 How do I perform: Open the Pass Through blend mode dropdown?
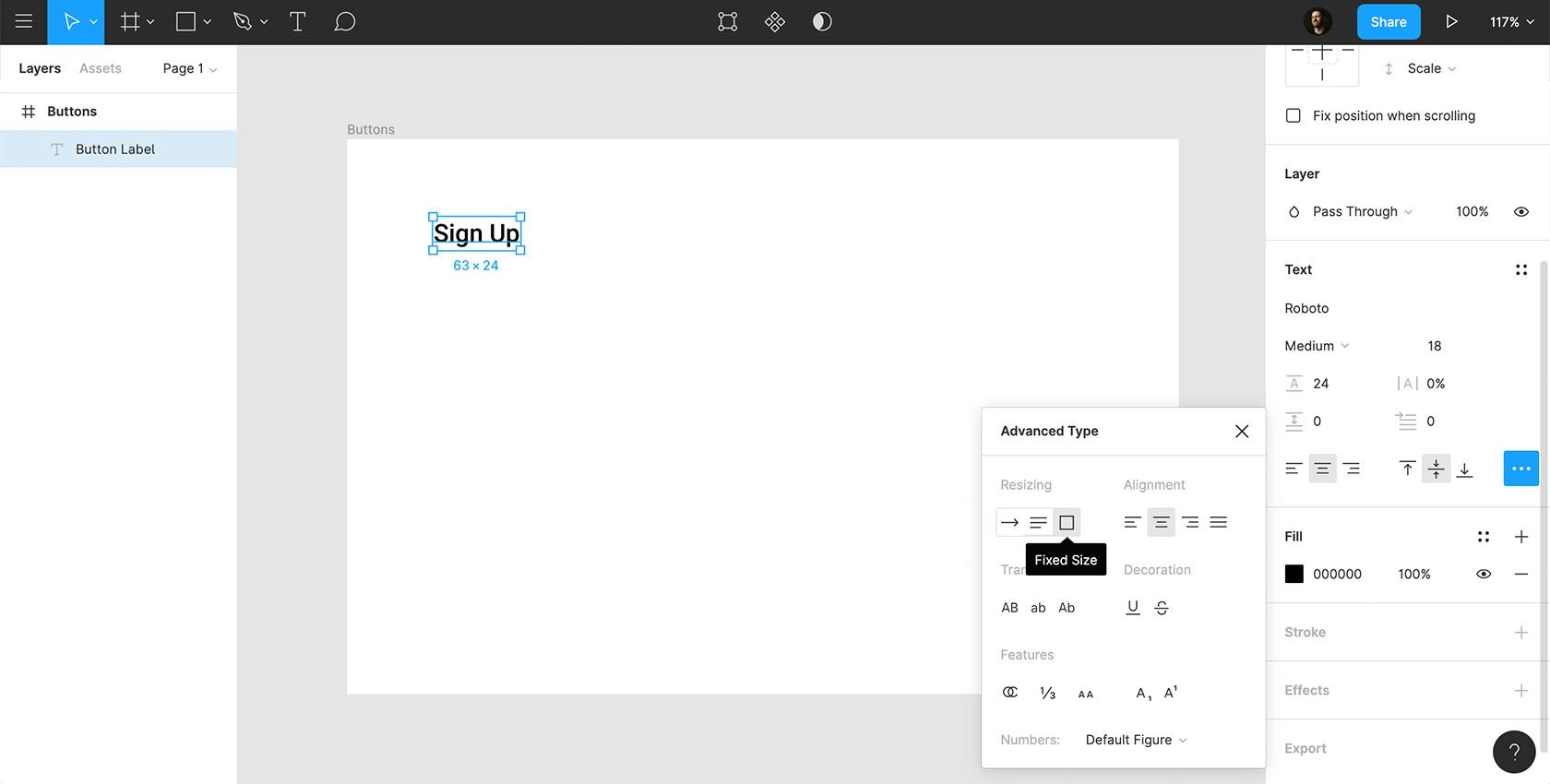tap(1362, 212)
